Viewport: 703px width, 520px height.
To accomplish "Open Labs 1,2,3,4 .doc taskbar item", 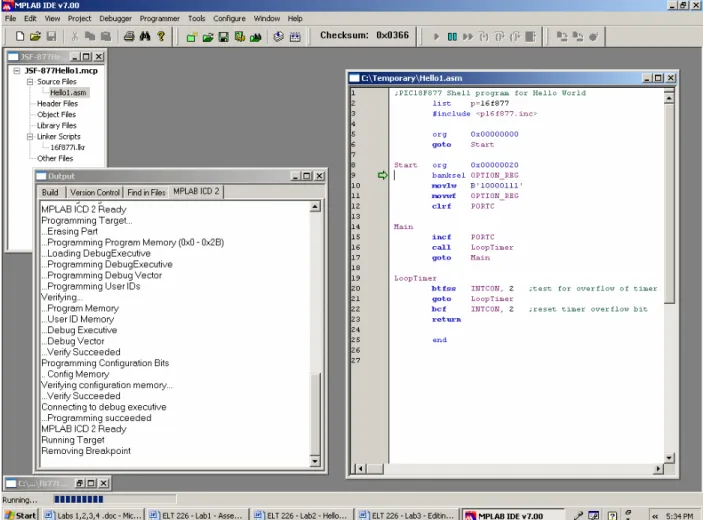I will (93, 516).
